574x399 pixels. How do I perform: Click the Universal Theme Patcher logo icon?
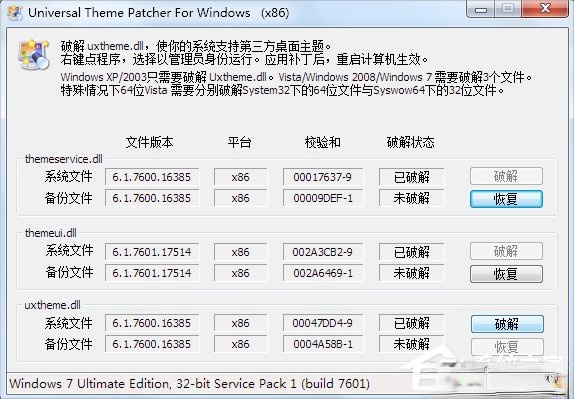(33, 55)
